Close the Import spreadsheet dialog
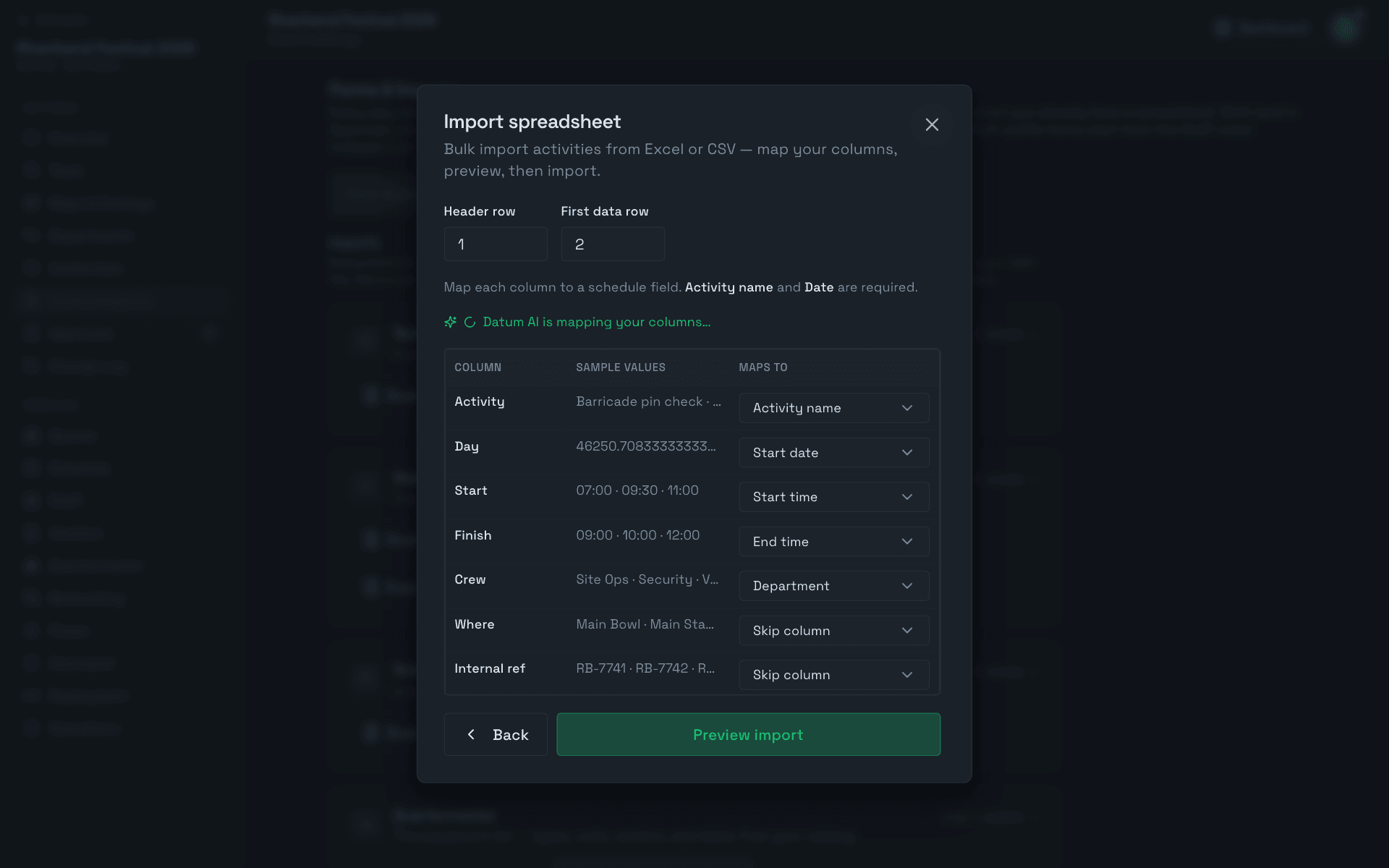This screenshot has height=868, width=1389. pyautogui.click(x=932, y=124)
